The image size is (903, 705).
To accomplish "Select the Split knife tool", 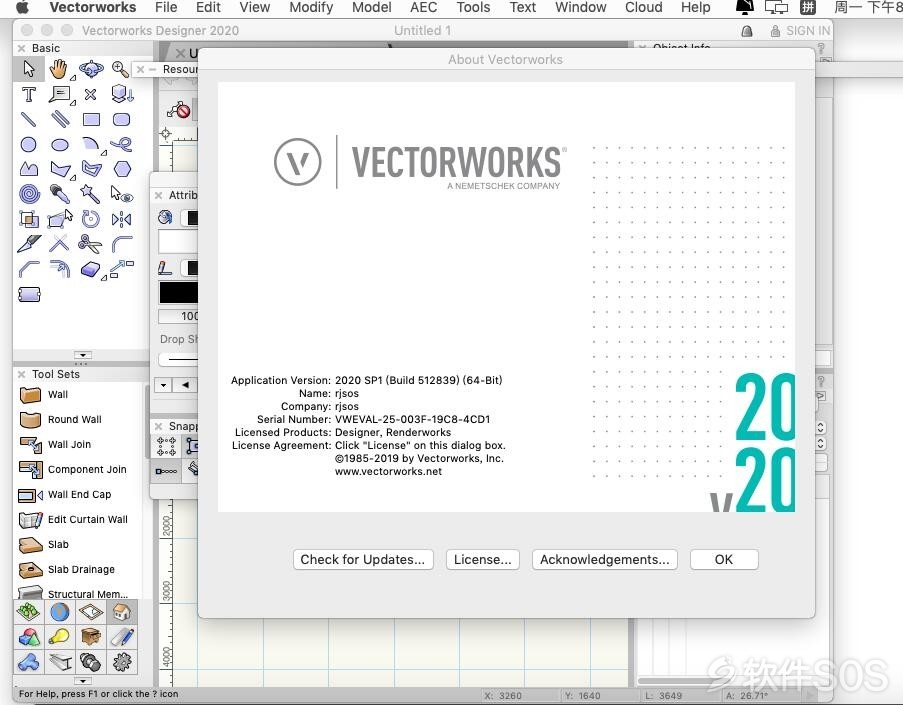I will pos(29,244).
